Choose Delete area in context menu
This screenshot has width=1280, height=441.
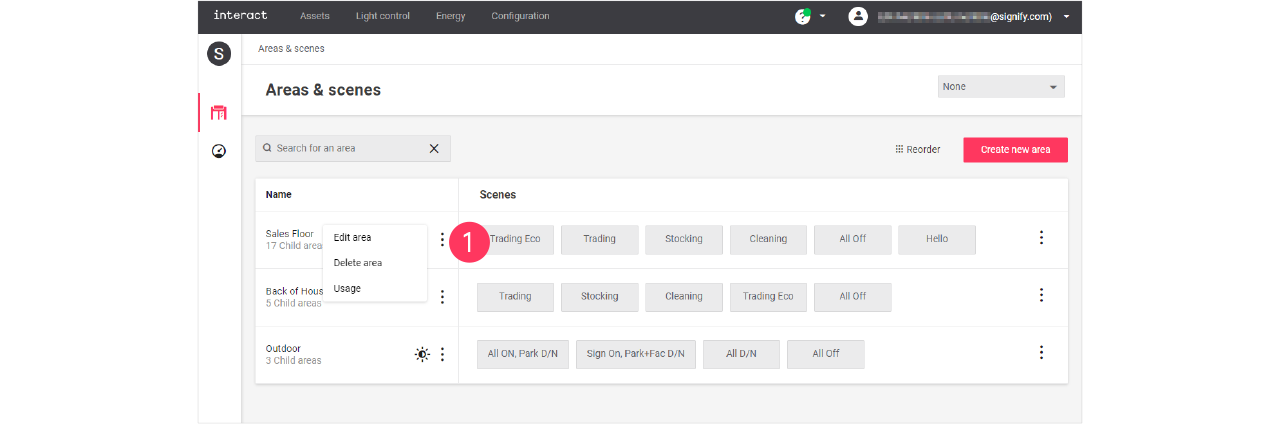point(358,263)
